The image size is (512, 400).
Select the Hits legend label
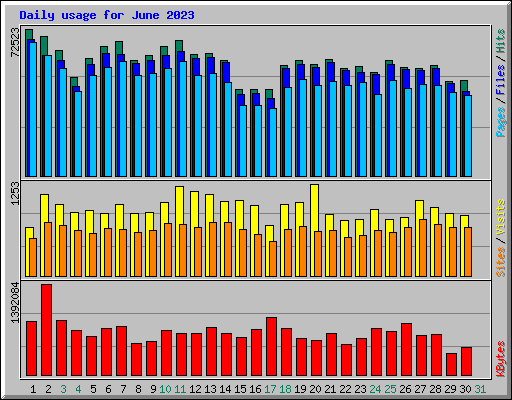(x=501, y=41)
